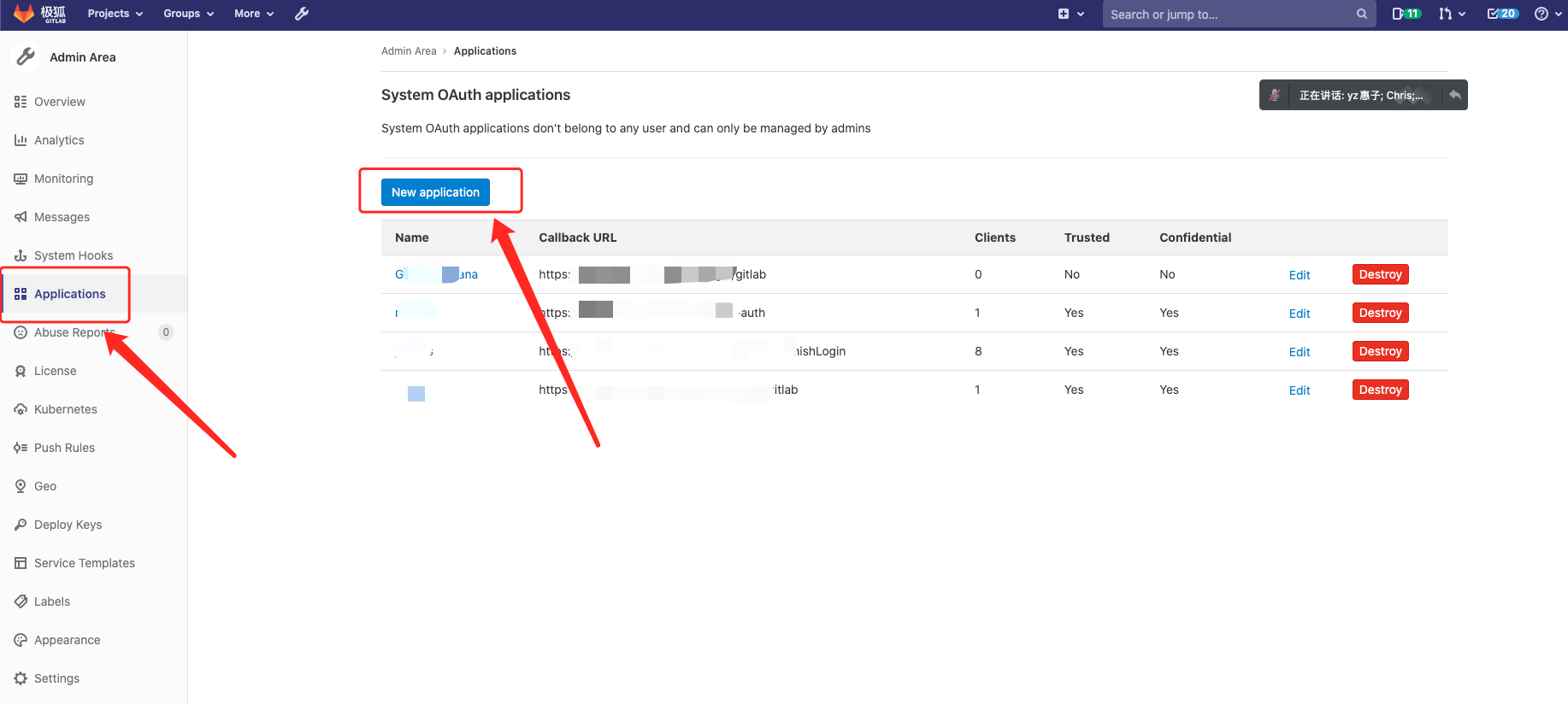Click the Search or jump to field
The width and height of the screenshot is (1568, 704).
[1239, 14]
